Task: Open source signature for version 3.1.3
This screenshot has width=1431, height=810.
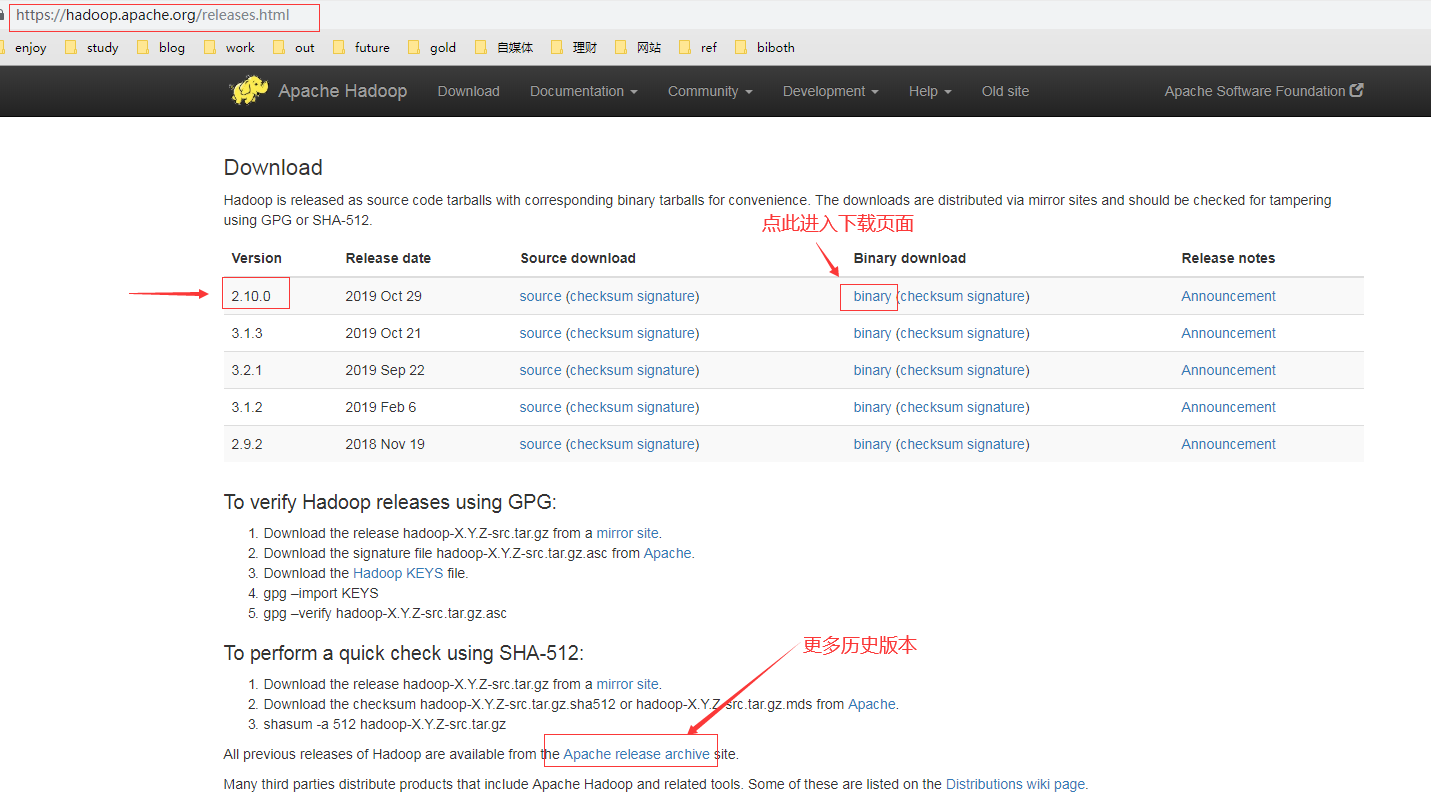Action: pyautogui.click(x=666, y=333)
